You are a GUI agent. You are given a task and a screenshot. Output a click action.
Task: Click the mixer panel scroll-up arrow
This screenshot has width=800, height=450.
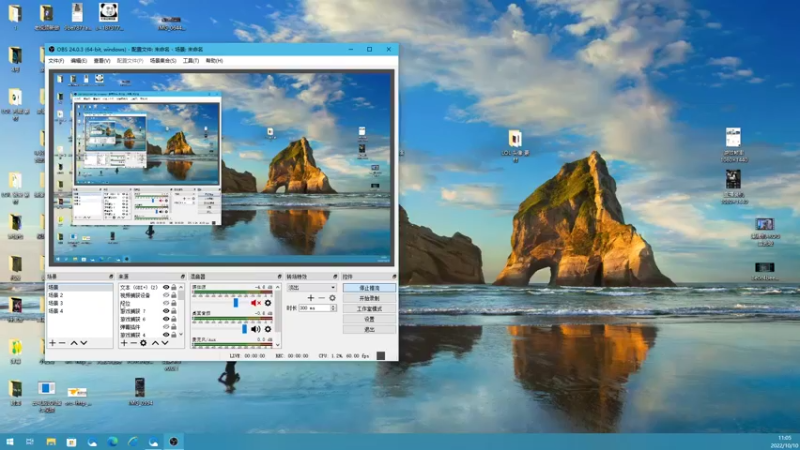pyautogui.click(x=278, y=287)
